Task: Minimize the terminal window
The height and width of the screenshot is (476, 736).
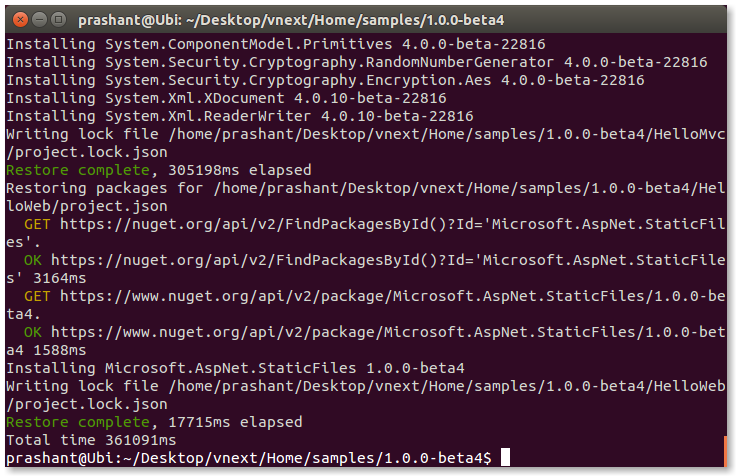Action: (39, 20)
